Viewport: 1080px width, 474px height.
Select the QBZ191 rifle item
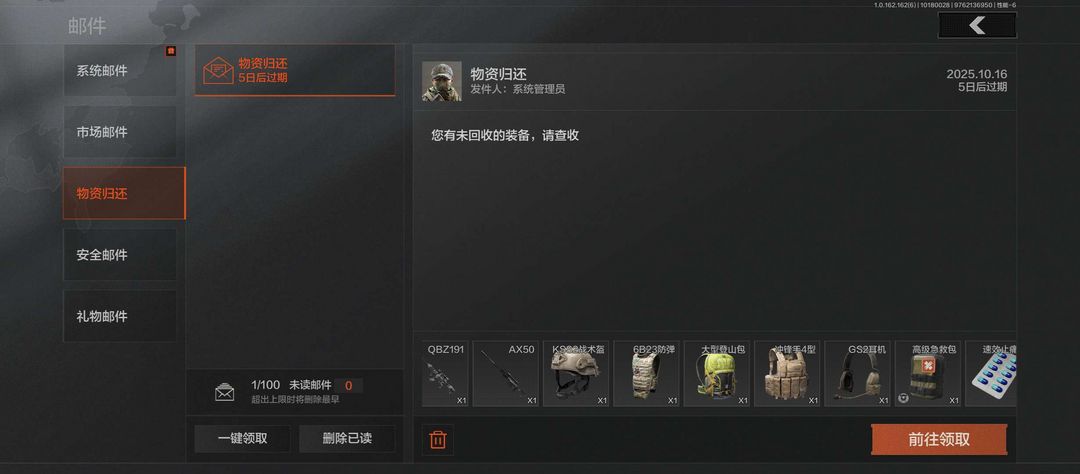[445, 373]
